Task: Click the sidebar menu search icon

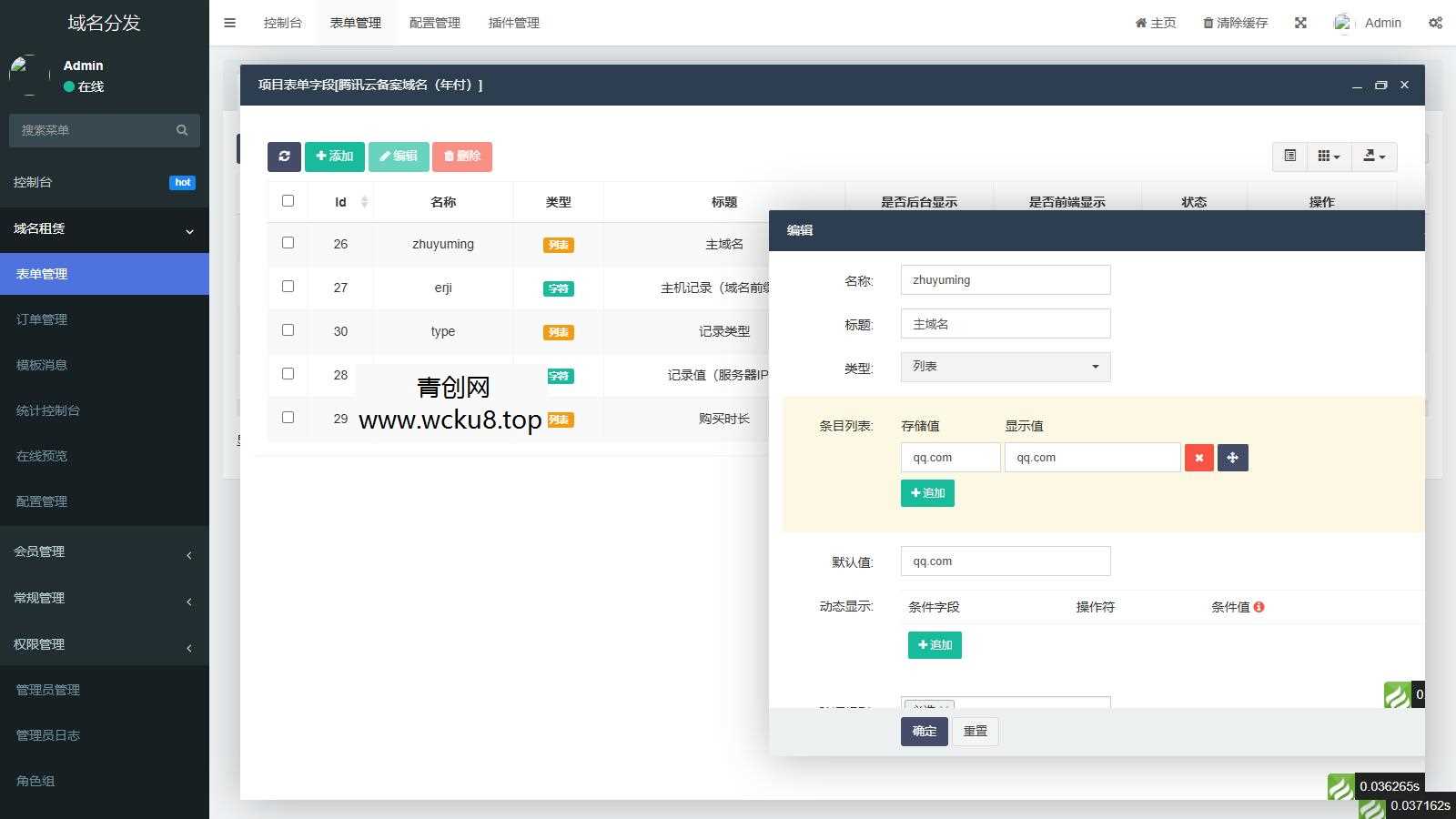Action: (x=182, y=130)
